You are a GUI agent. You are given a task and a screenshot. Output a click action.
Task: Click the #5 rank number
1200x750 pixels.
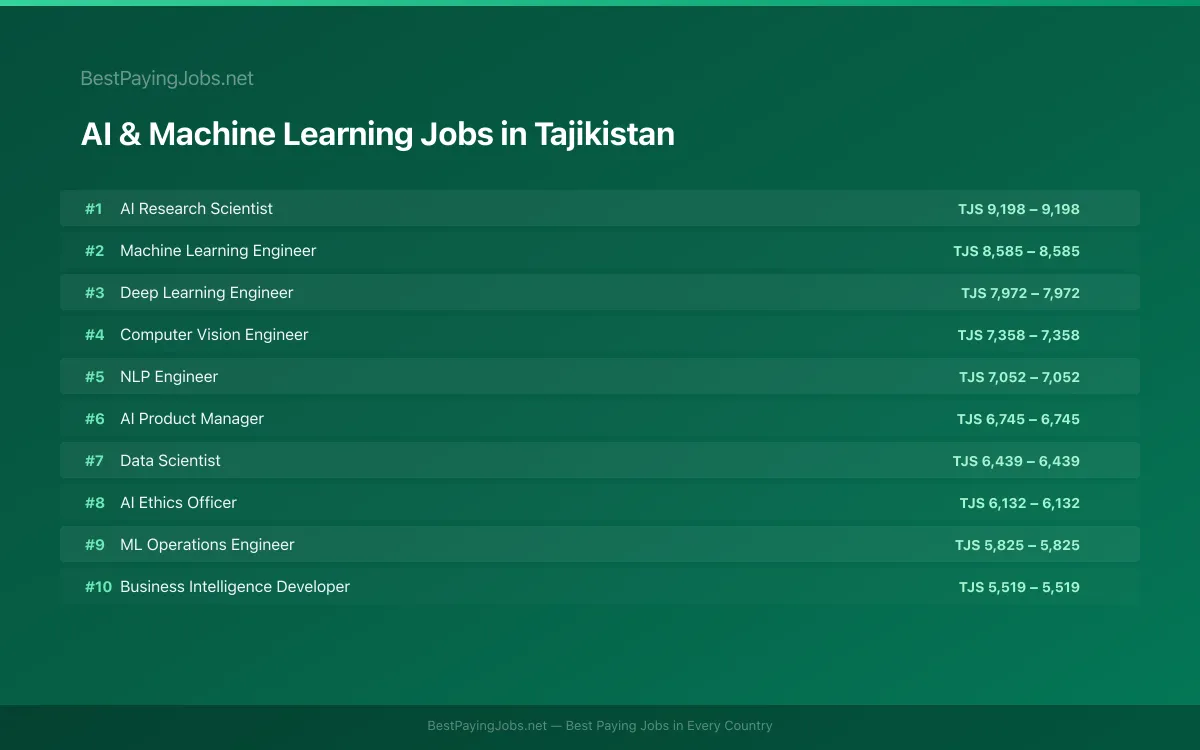[x=94, y=377]
